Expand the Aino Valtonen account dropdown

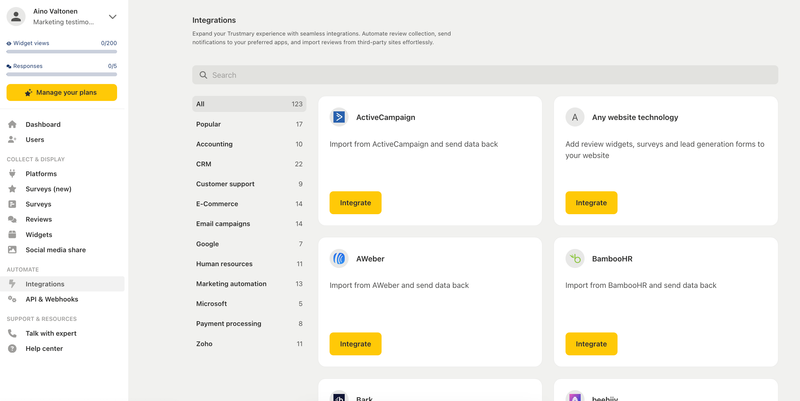112,17
